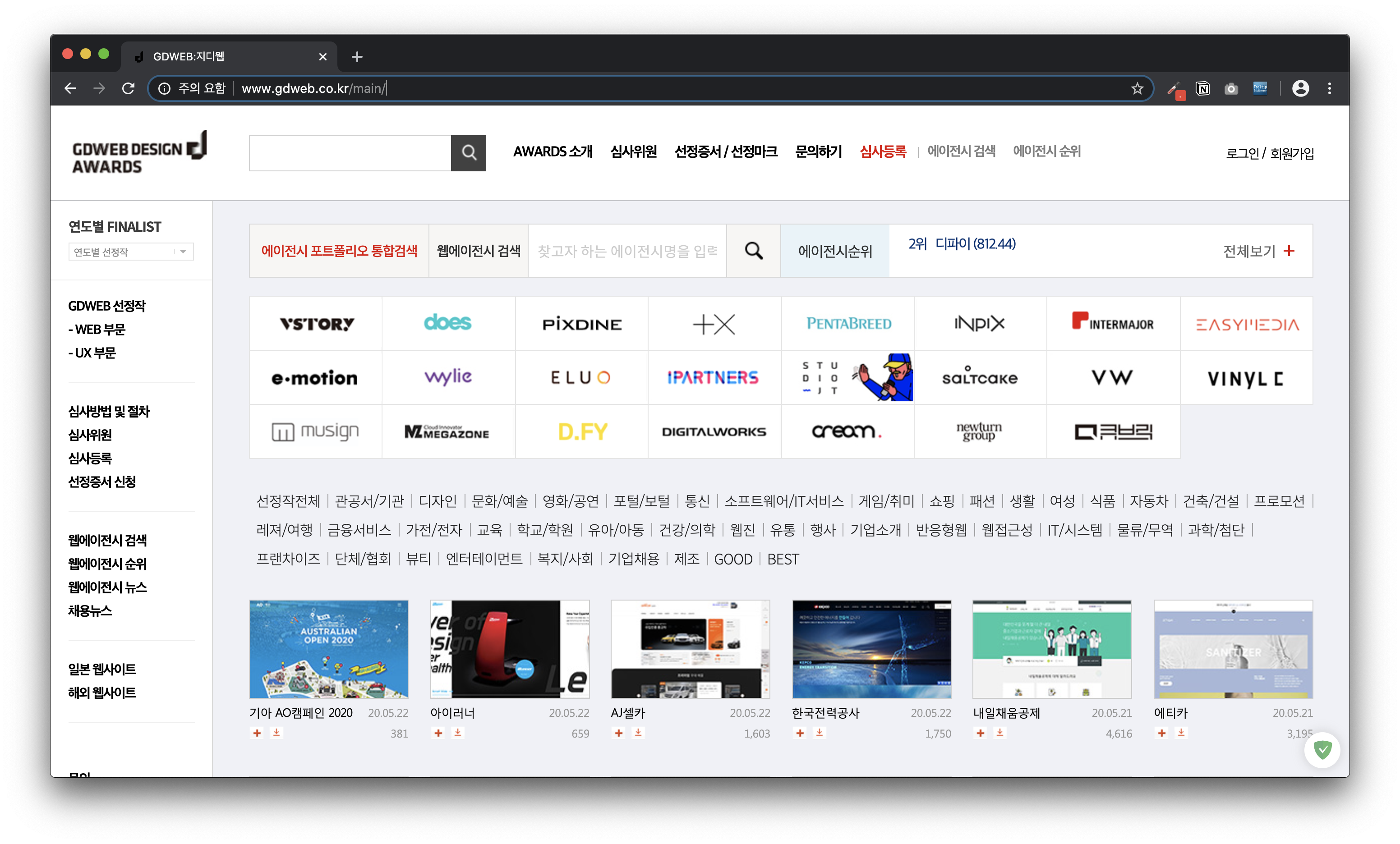
Task: Filter by 엔터테인먼트 category
Action: click(484, 559)
